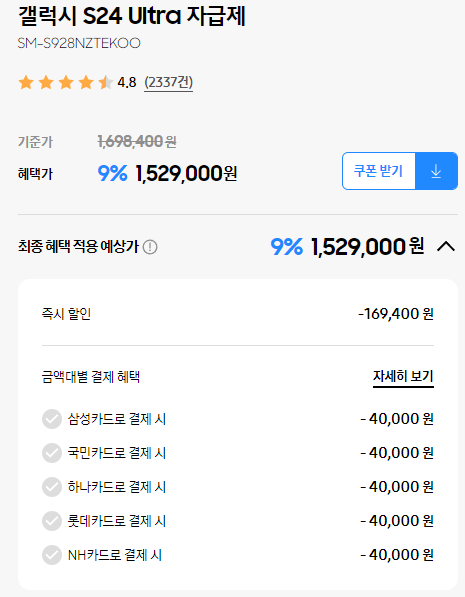Image resolution: width=465 pixels, height=597 pixels.
Task: Toggle the 롯데카드로 결제 시 checkmark
Action: (x=52, y=521)
